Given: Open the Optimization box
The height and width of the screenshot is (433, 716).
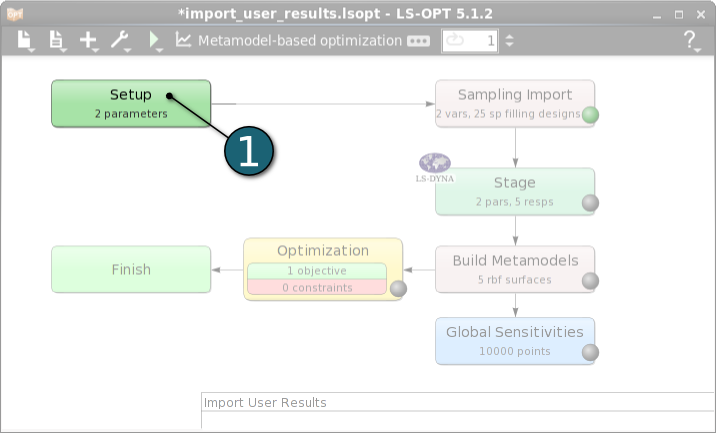Looking at the screenshot, I should coord(323,269).
